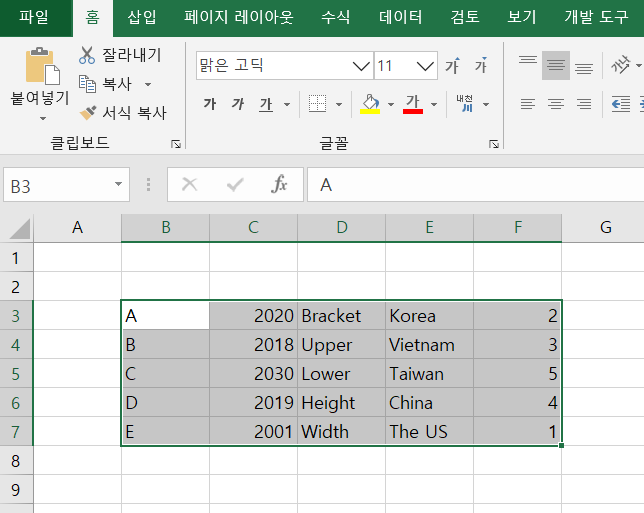
Task: Open the 파일 (File) tab
Action: coord(34,17)
